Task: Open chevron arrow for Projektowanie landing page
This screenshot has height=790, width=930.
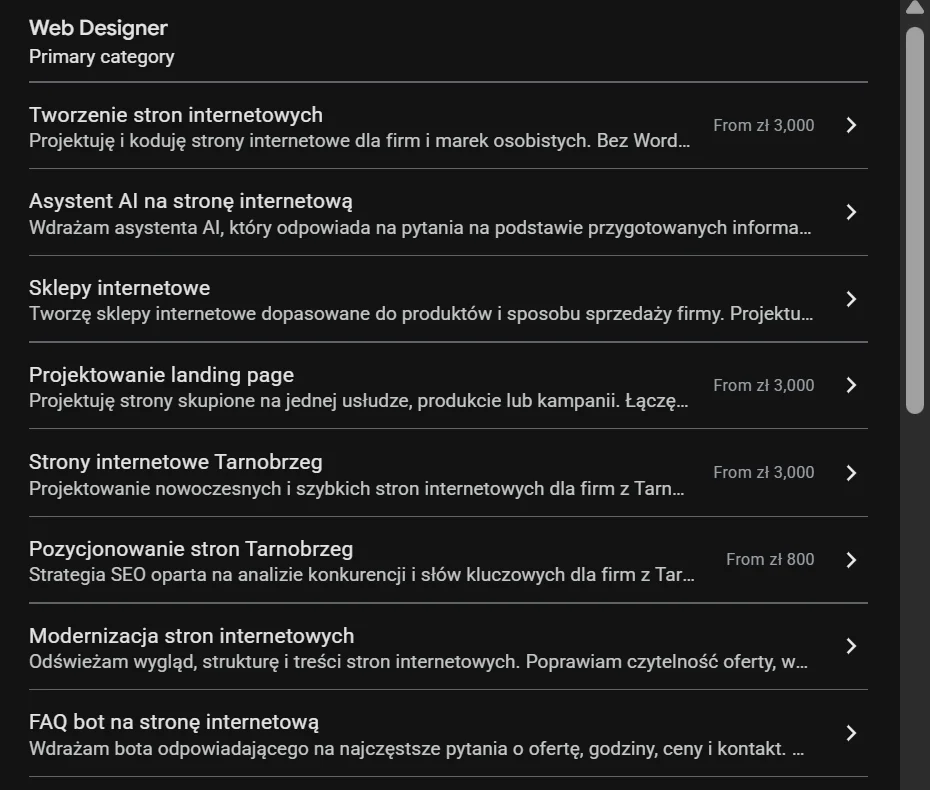Action: pos(851,386)
